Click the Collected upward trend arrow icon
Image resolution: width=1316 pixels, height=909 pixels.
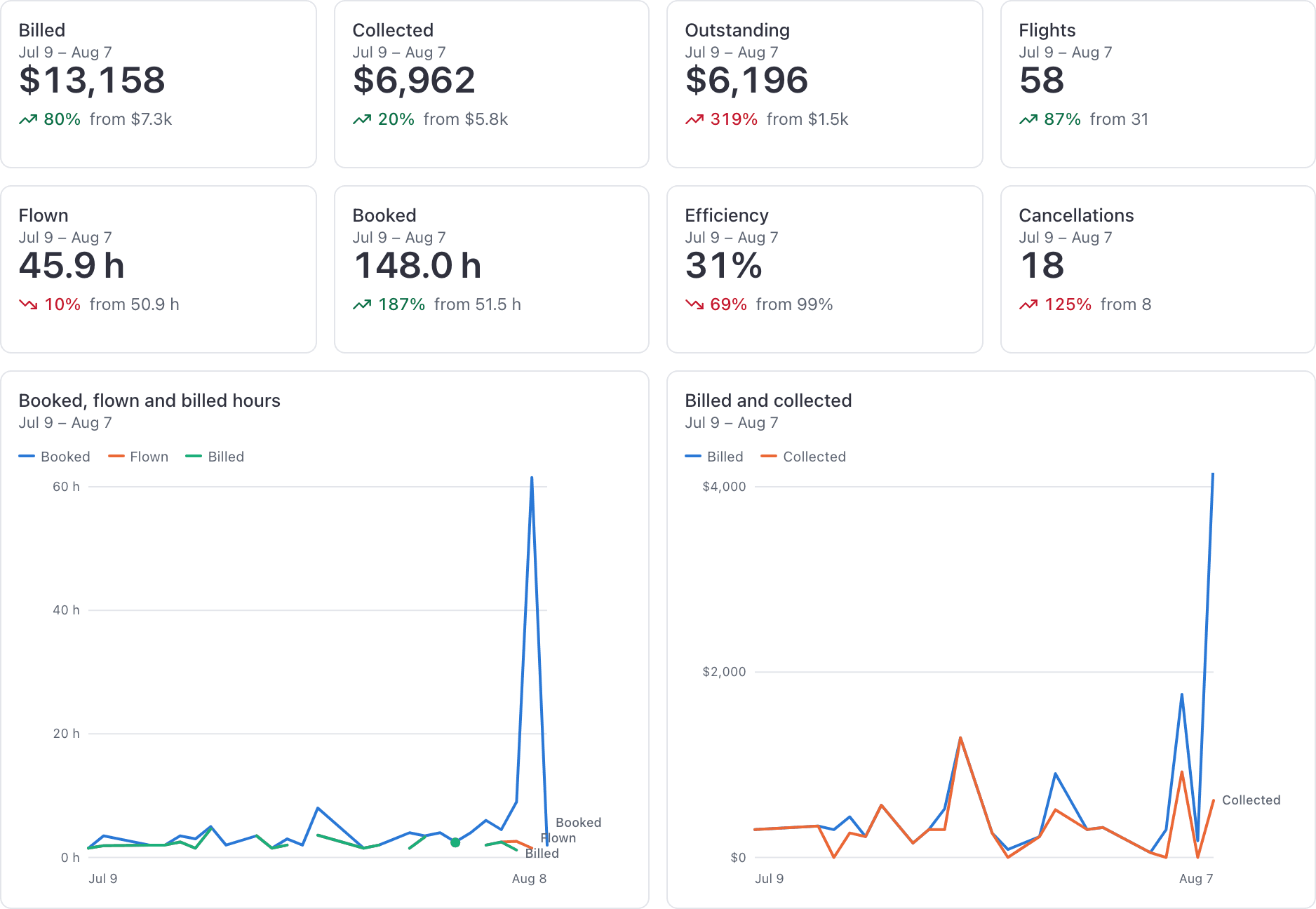tap(362, 119)
